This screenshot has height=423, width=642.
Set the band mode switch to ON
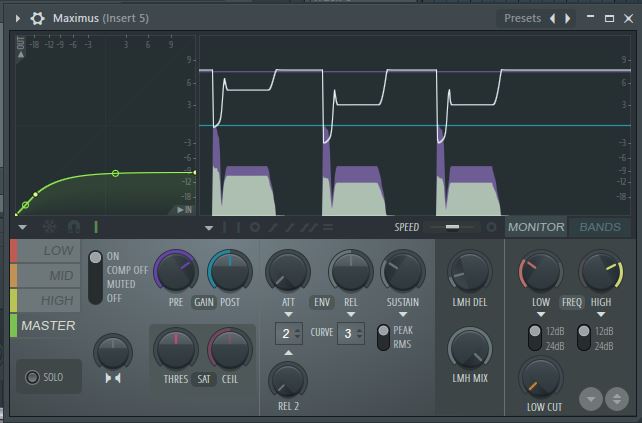(113, 256)
